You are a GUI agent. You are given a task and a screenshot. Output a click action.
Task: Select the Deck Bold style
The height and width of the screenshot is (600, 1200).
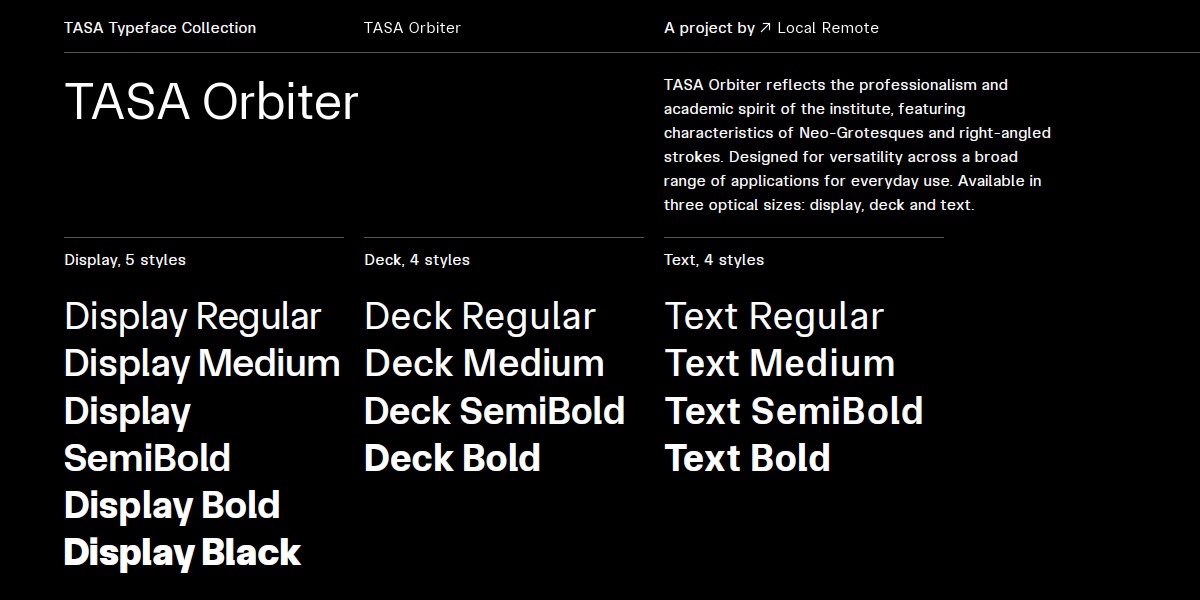451,459
